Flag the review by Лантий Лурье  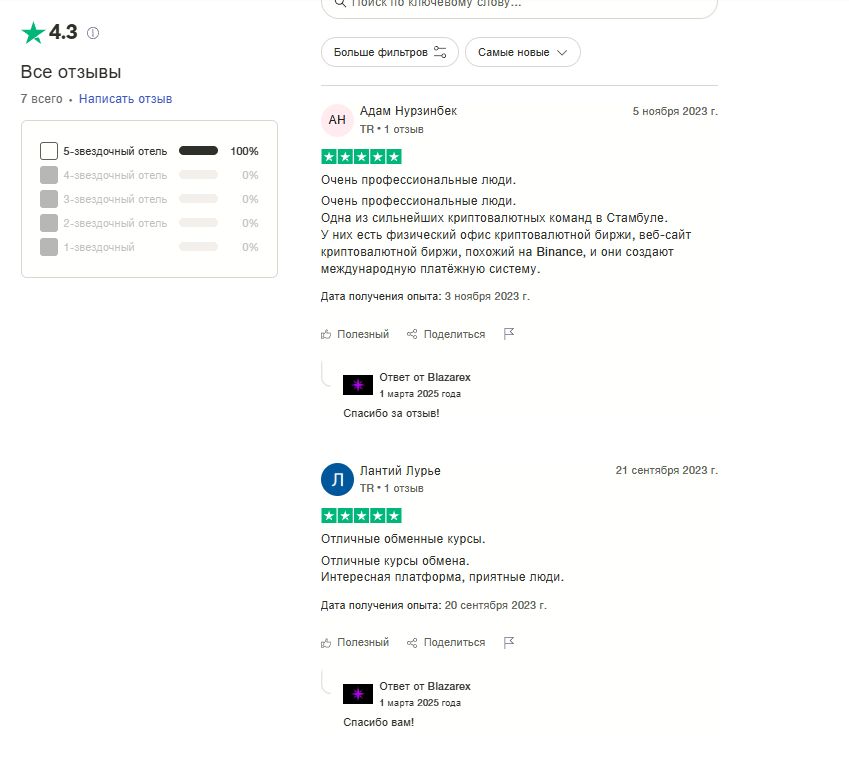pos(508,643)
